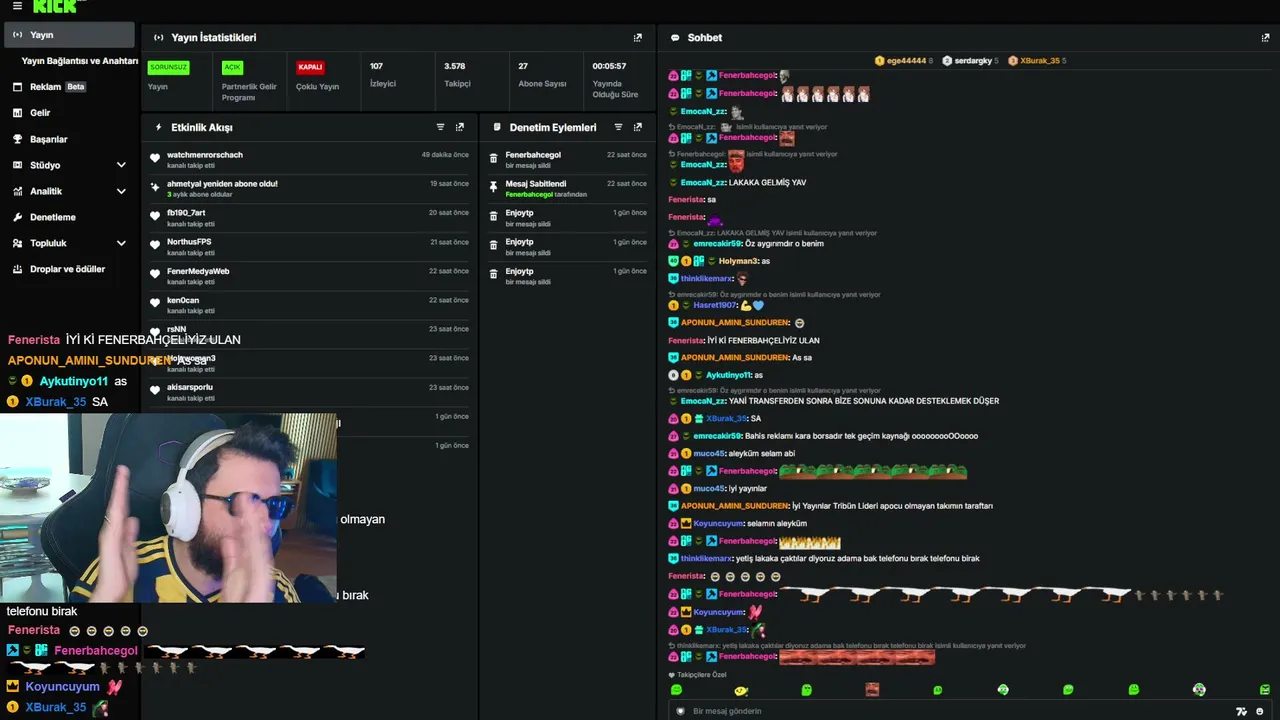Screen dimensions: 1280x720
Task: Click the 27 Abone Sayısı stat
Action: [542, 75]
